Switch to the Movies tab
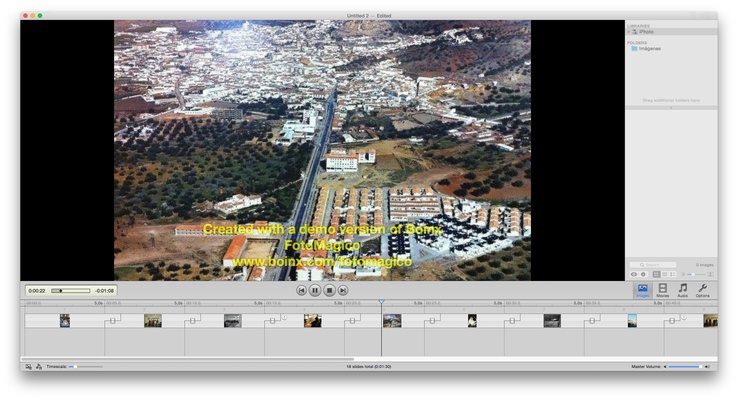The image size is (738, 400). 662,290
